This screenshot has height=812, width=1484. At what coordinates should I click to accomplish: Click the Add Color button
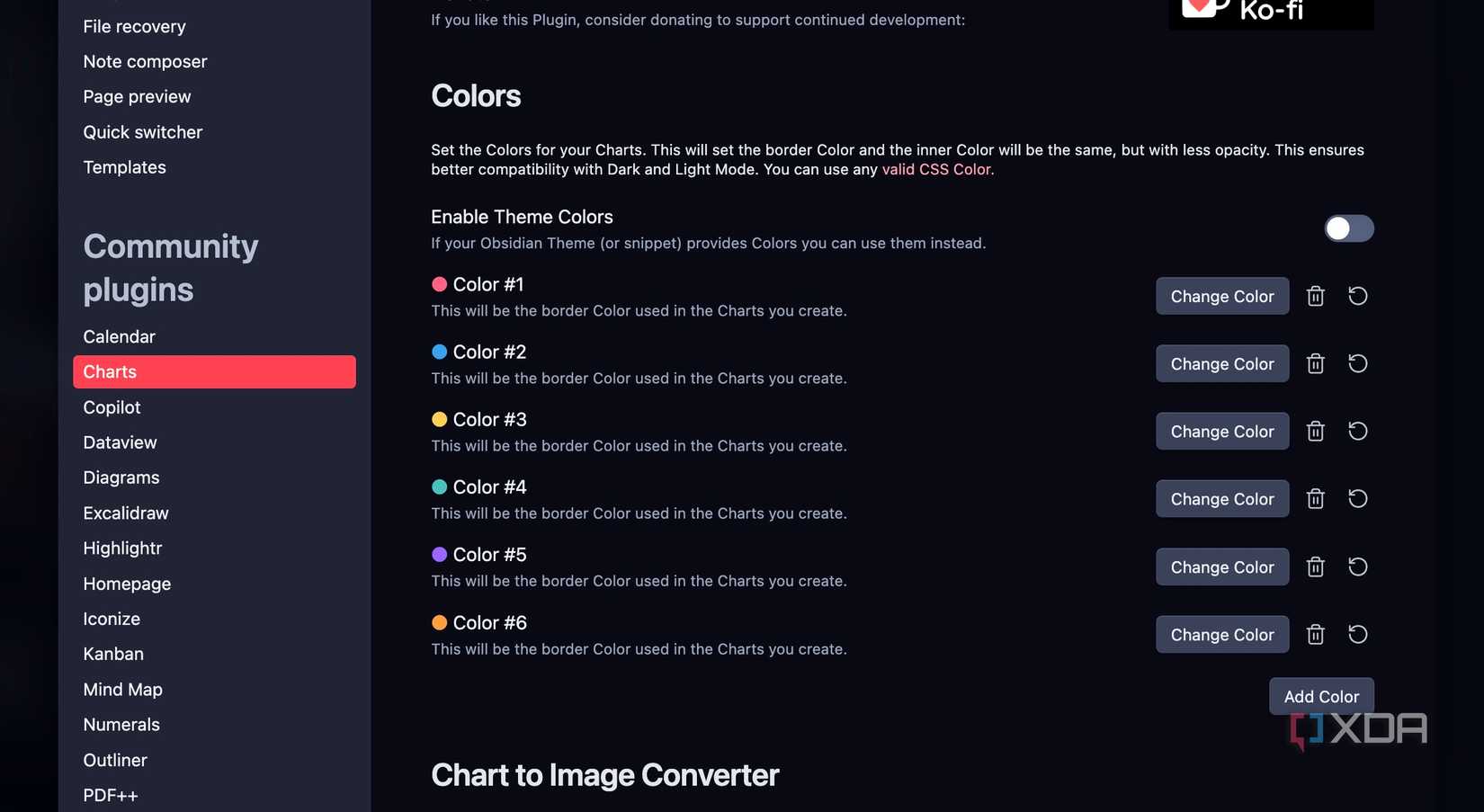tap(1320, 696)
